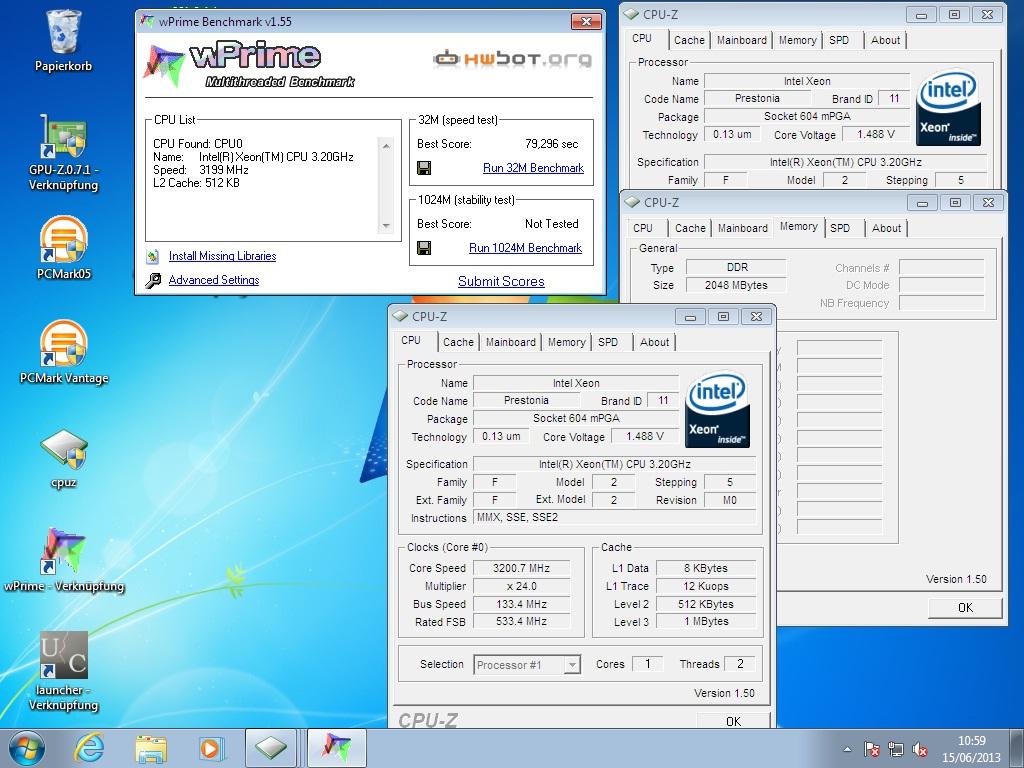Open About tab in top-right CPU-Z window
This screenshot has height=768, width=1024.
pyautogui.click(x=885, y=40)
